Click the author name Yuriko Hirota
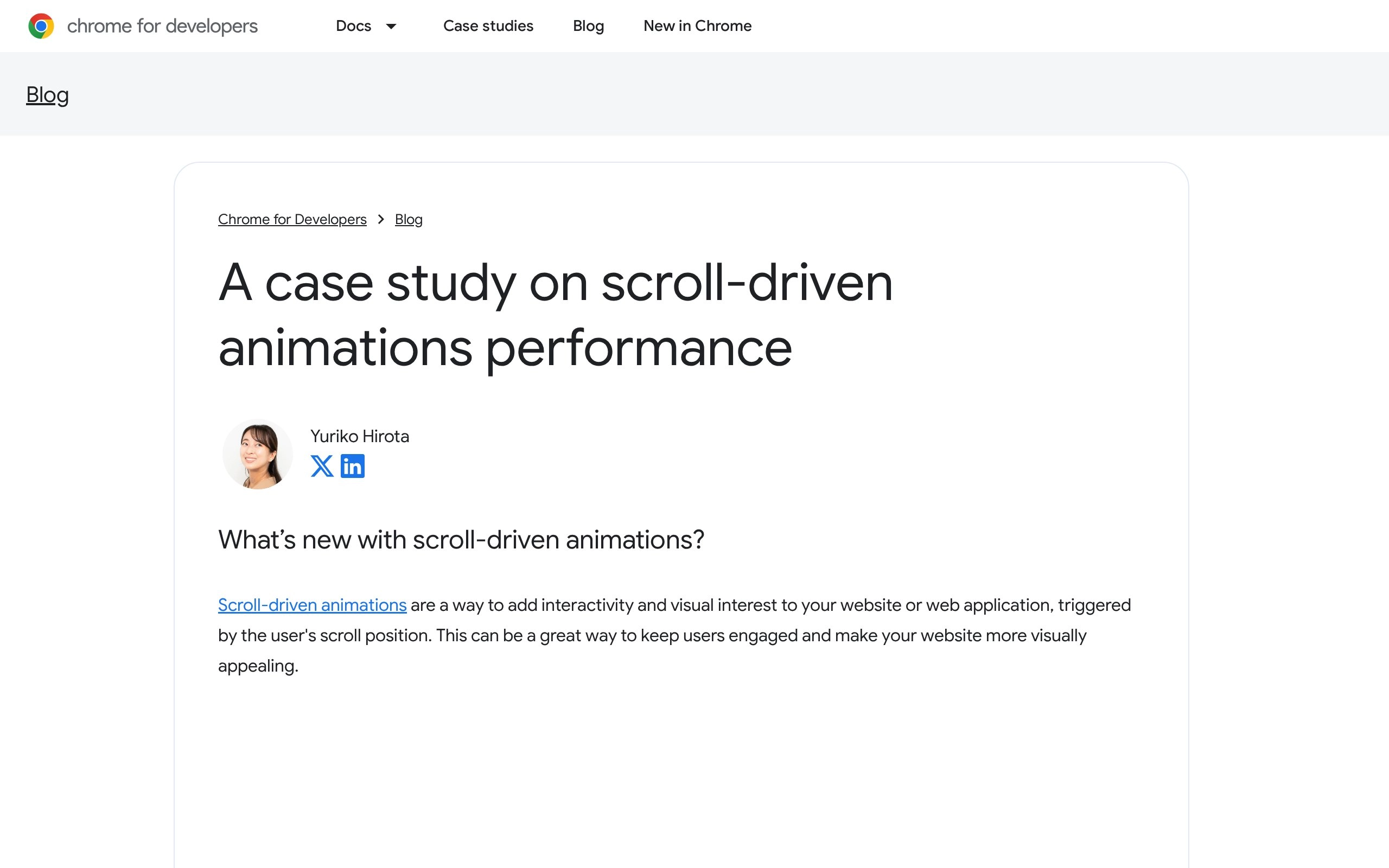 [360, 436]
